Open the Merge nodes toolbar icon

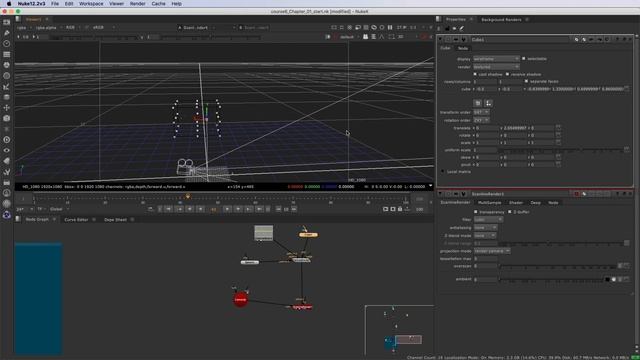point(7,97)
